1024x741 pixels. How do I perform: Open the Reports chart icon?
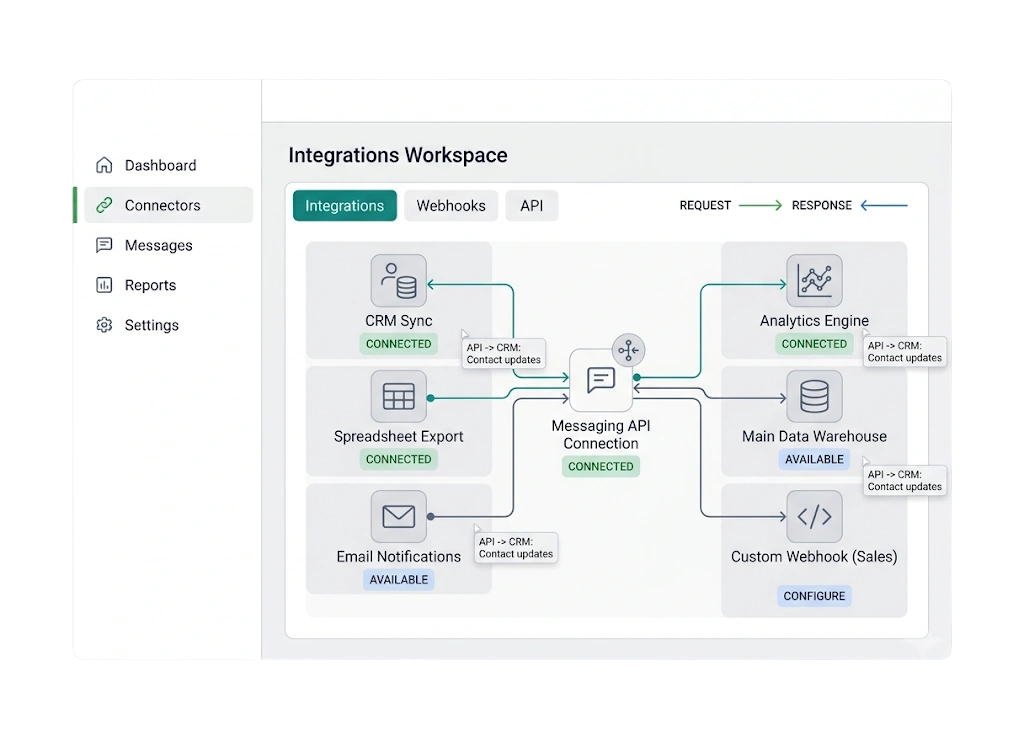pos(104,285)
